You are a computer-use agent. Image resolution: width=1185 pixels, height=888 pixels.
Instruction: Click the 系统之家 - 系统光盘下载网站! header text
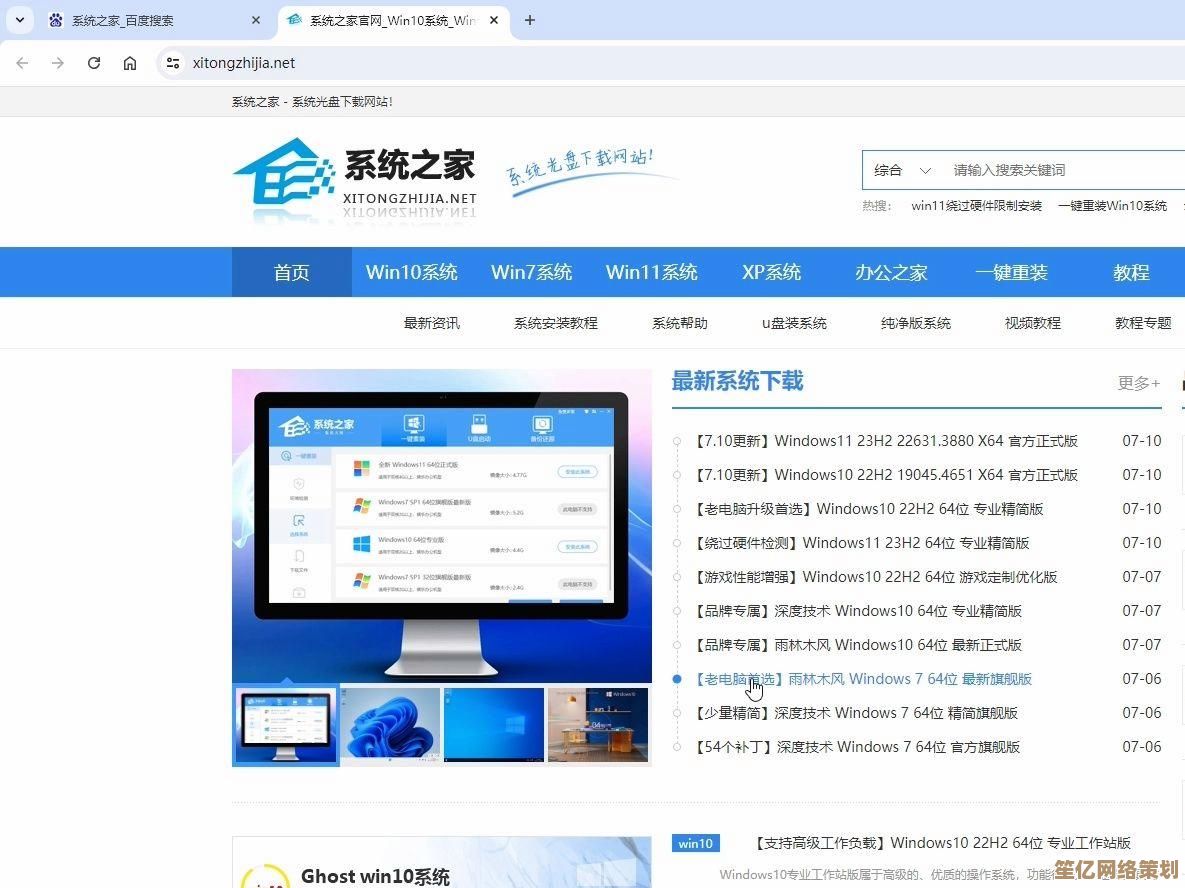click(311, 101)
